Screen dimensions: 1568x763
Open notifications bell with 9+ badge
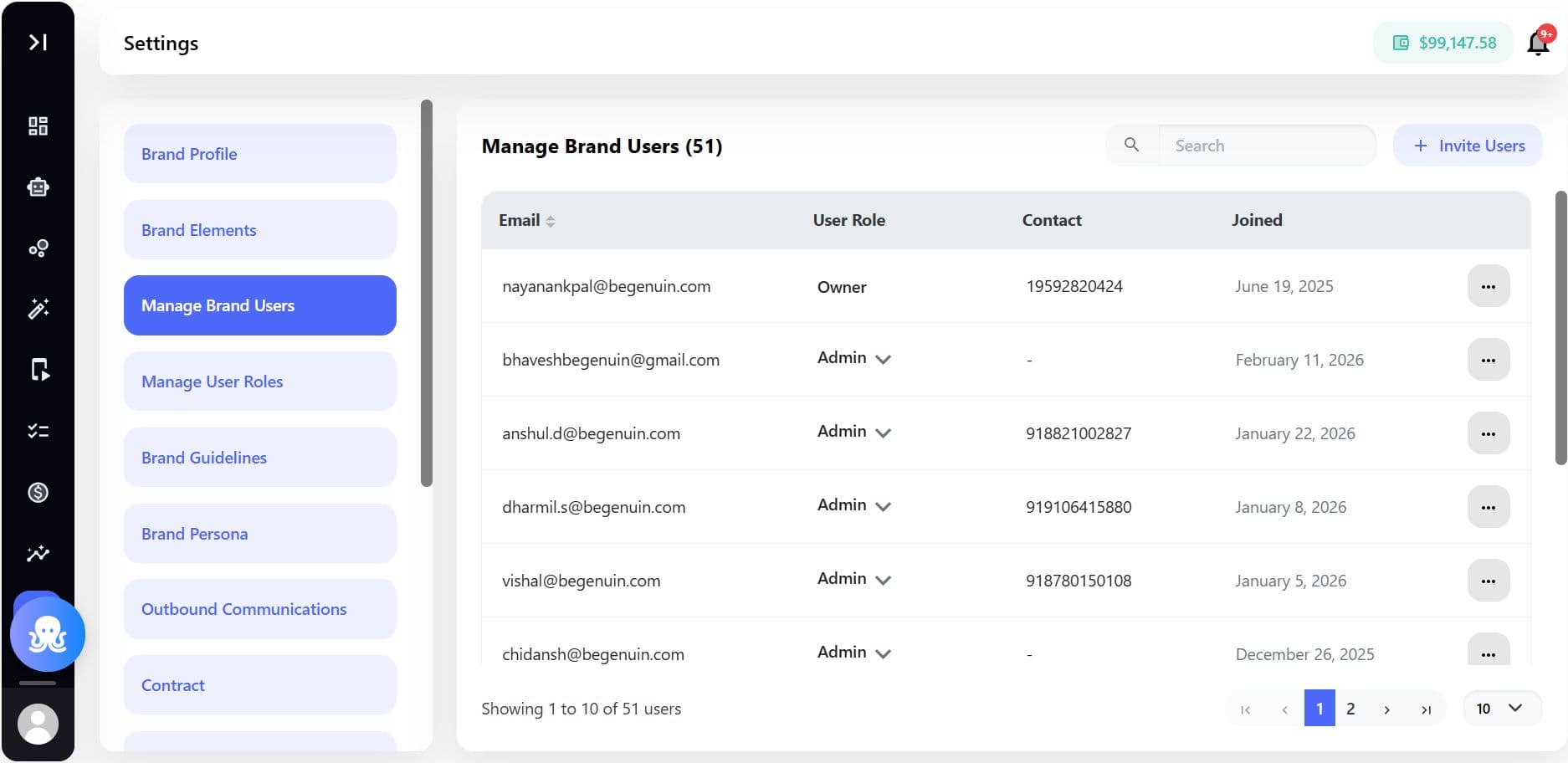tap(1539, 42)
